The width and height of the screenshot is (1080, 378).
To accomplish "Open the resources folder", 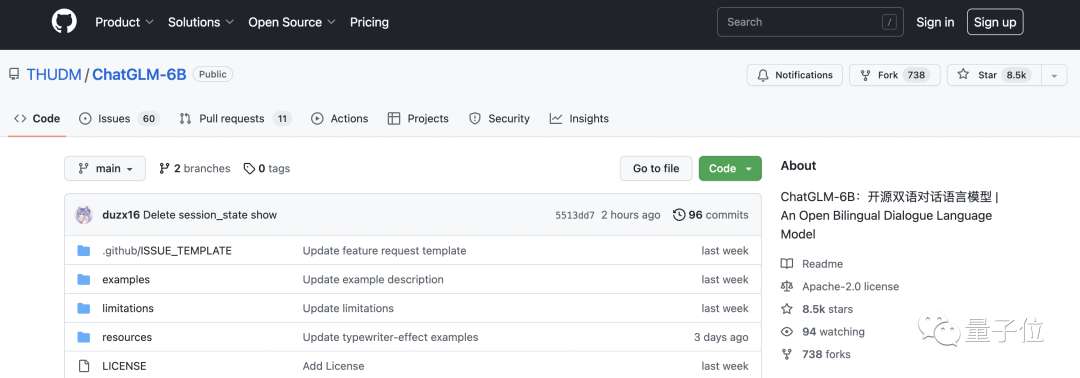I will tap(127, 337).
